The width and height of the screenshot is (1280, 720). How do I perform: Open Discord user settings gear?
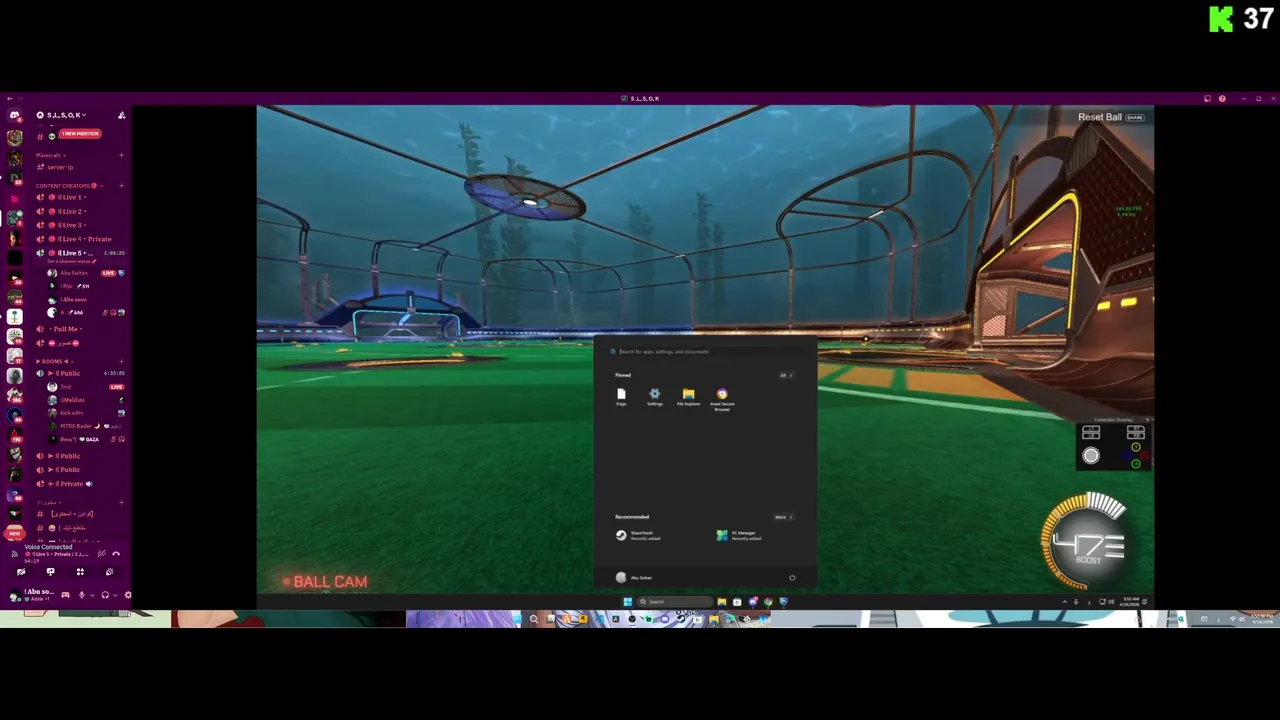click(128, 595)
